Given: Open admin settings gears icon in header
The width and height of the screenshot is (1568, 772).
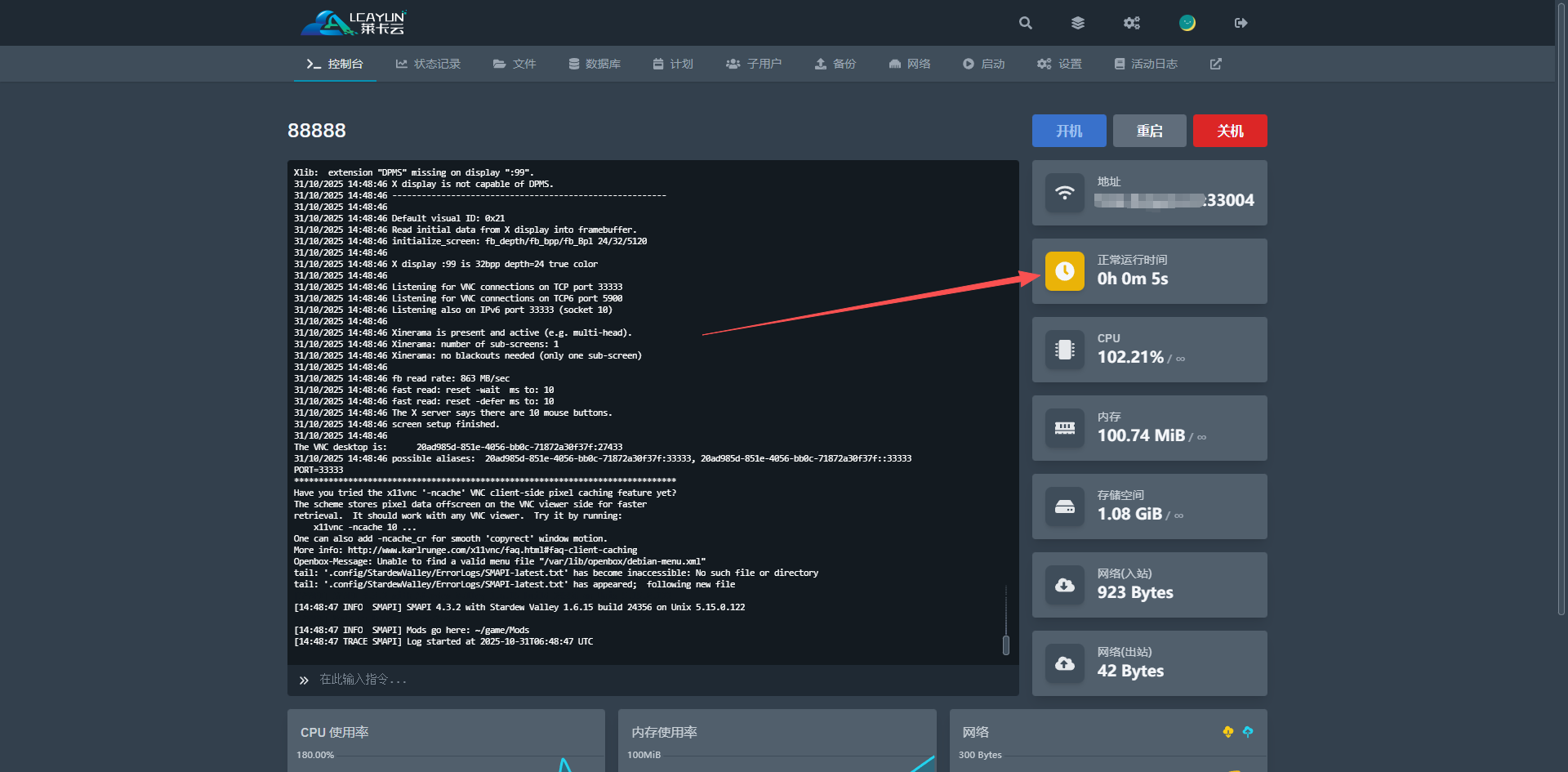Looking at the screenshot, I should click(x=1131, y=23).
